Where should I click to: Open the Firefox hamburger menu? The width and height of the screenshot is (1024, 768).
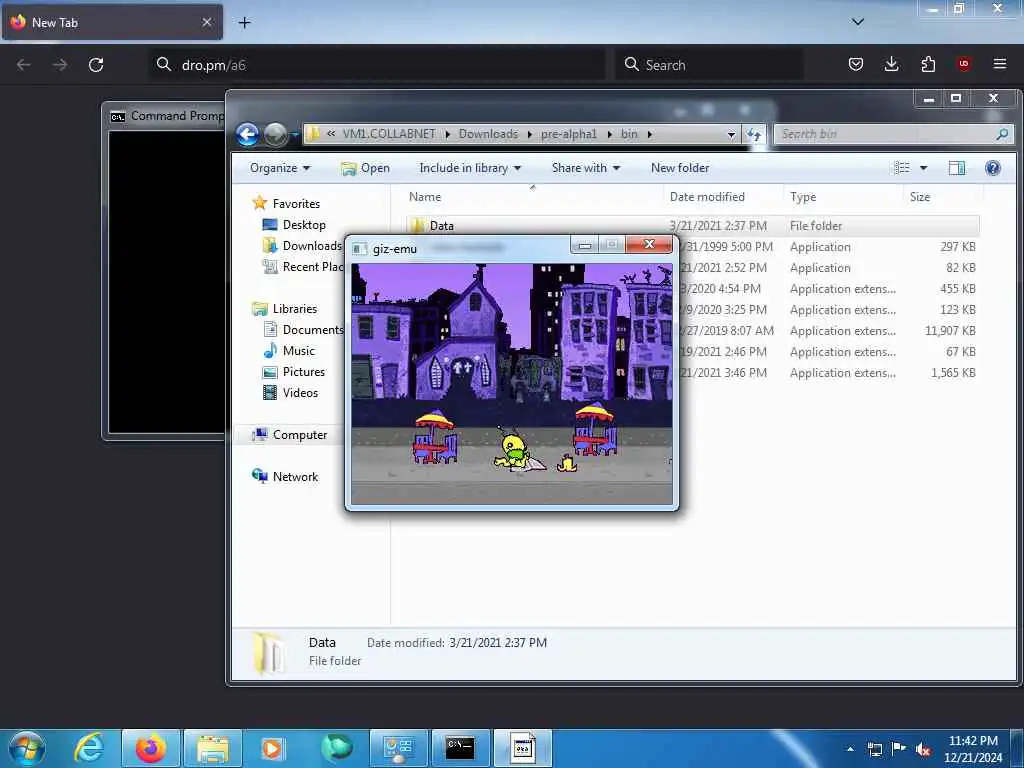tap(999, 64)
